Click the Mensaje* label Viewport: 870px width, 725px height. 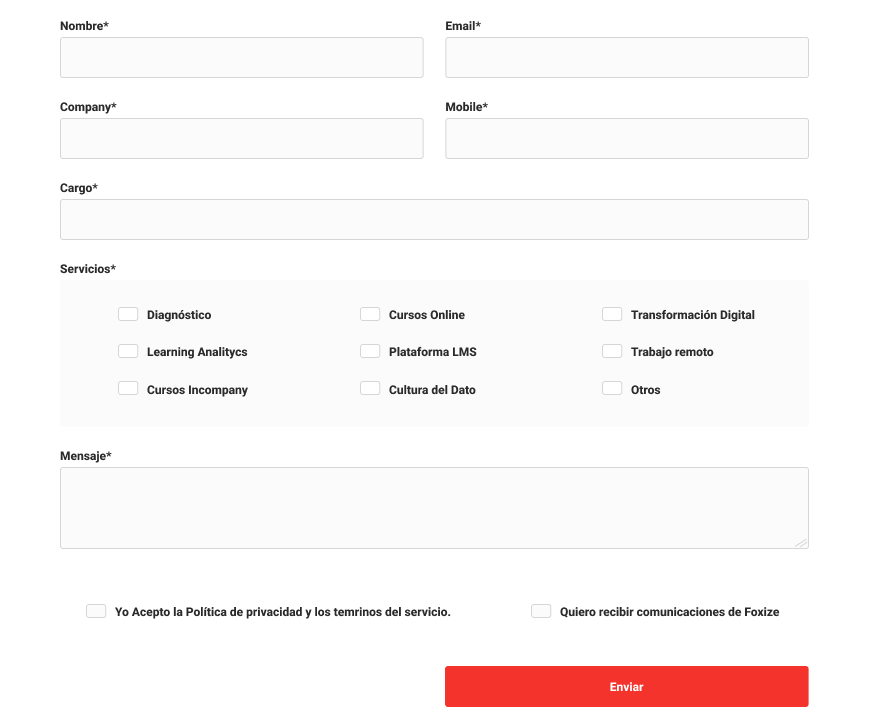point(85,456)
